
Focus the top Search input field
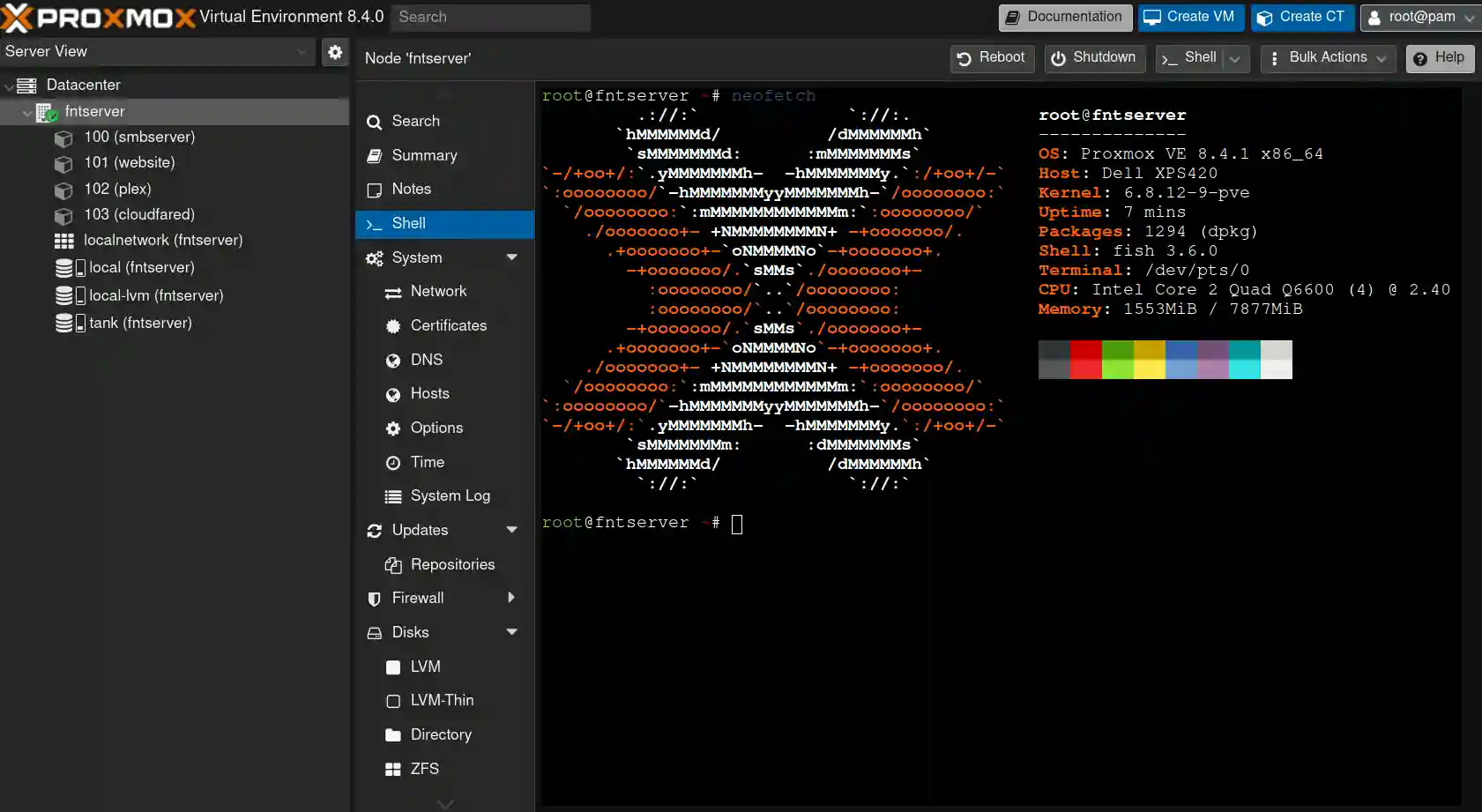coord(490,17)
